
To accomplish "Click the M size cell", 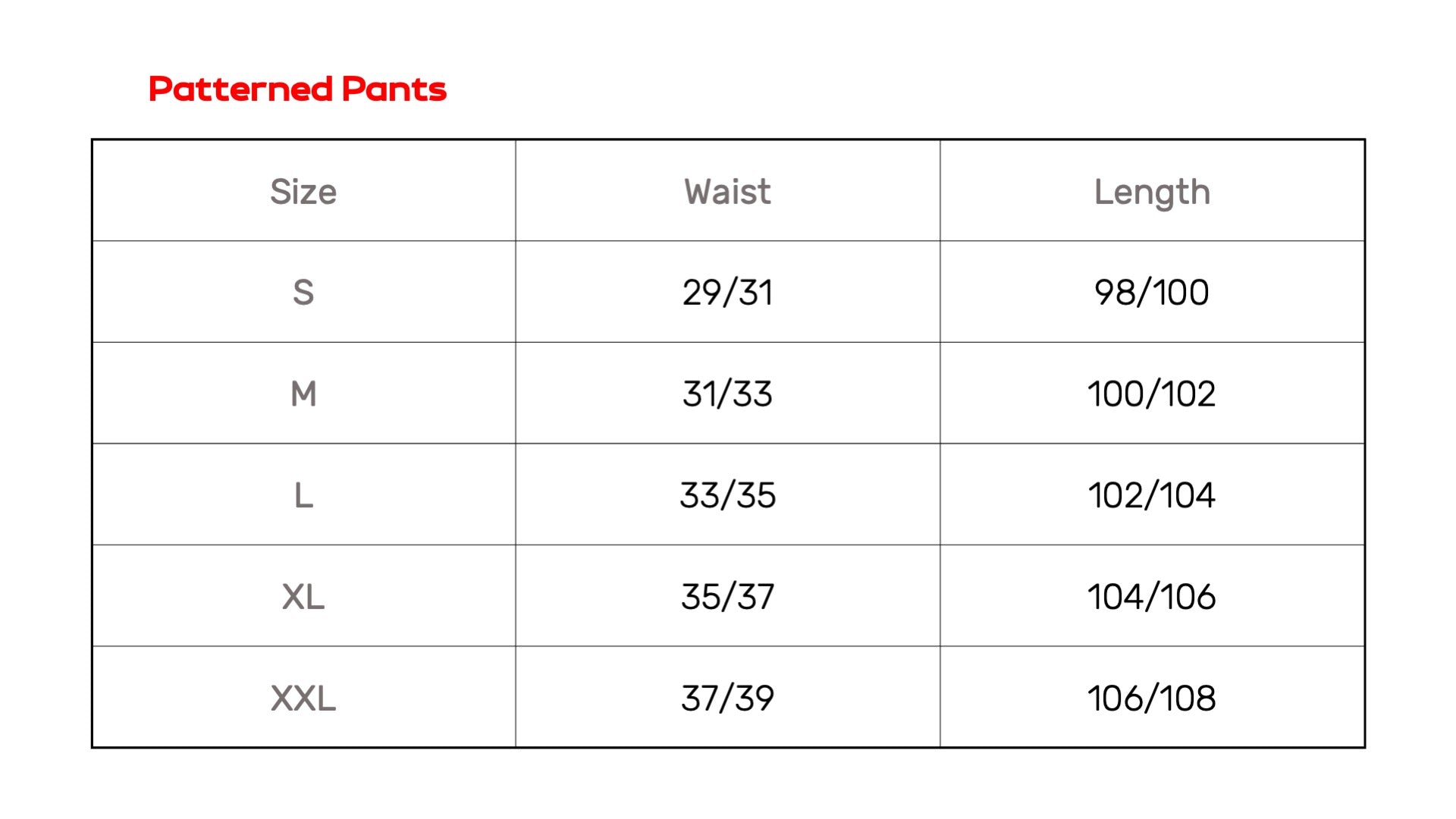I will (x=303, y=394).
